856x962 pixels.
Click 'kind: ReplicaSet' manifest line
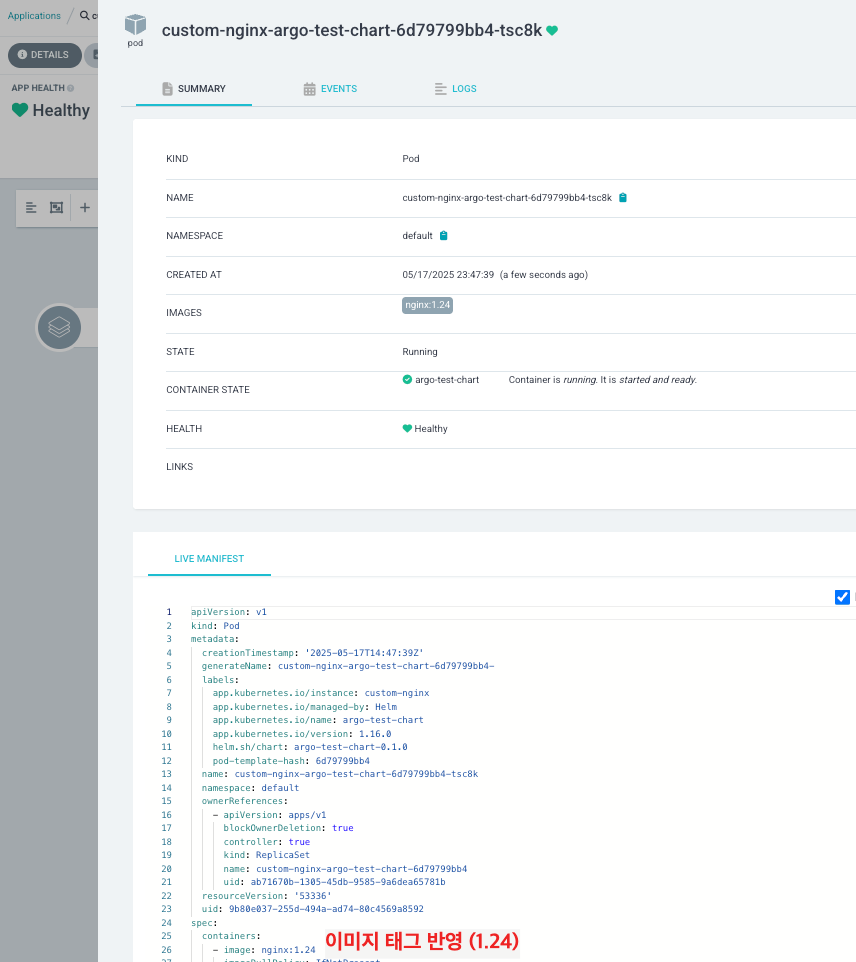[266, 855]
